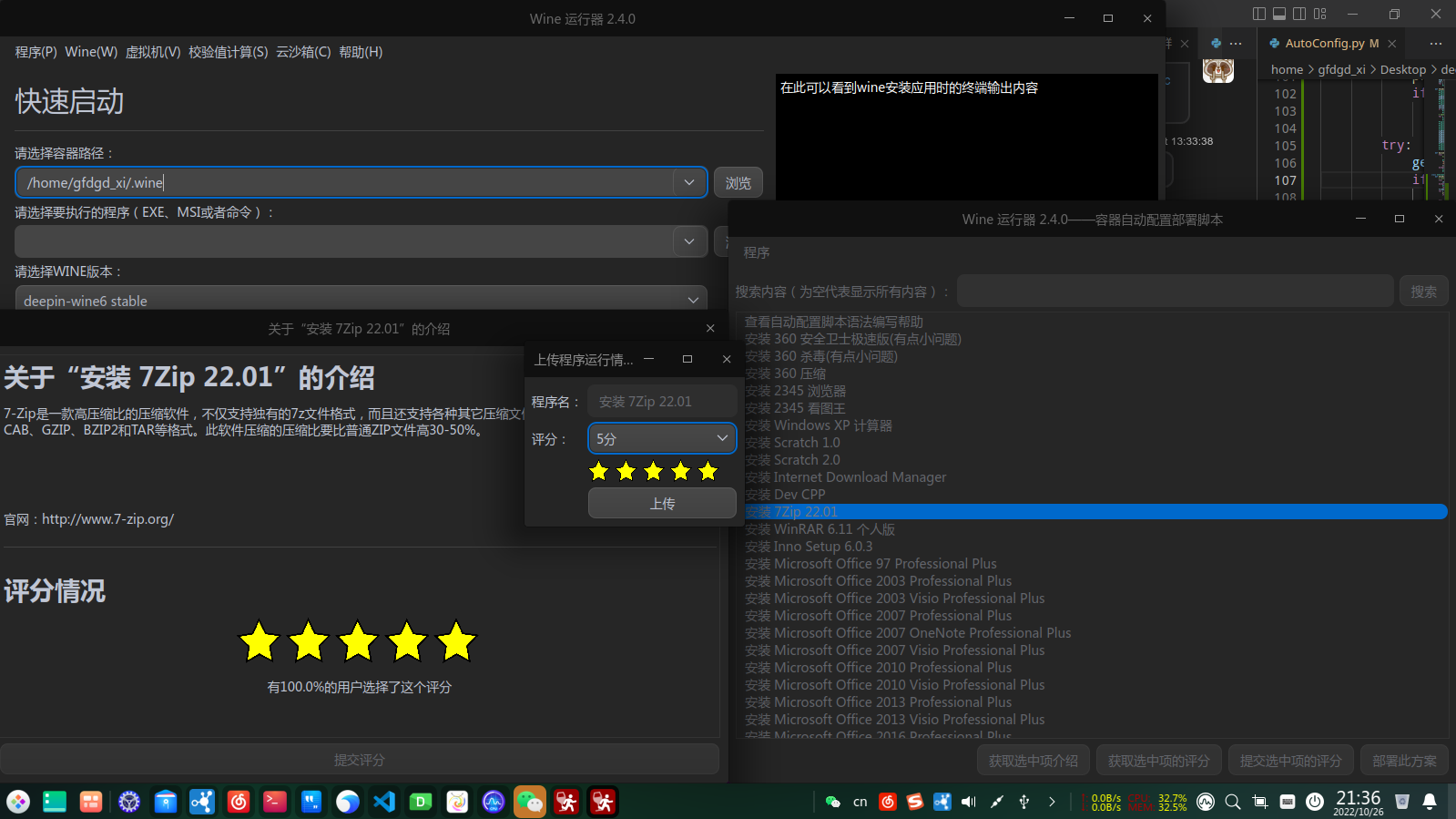Image resolution: width=1456 pixels, height=819 pixels.
Task: Open the search magnifier in the tray
Action: click(x=1233, y=802)
